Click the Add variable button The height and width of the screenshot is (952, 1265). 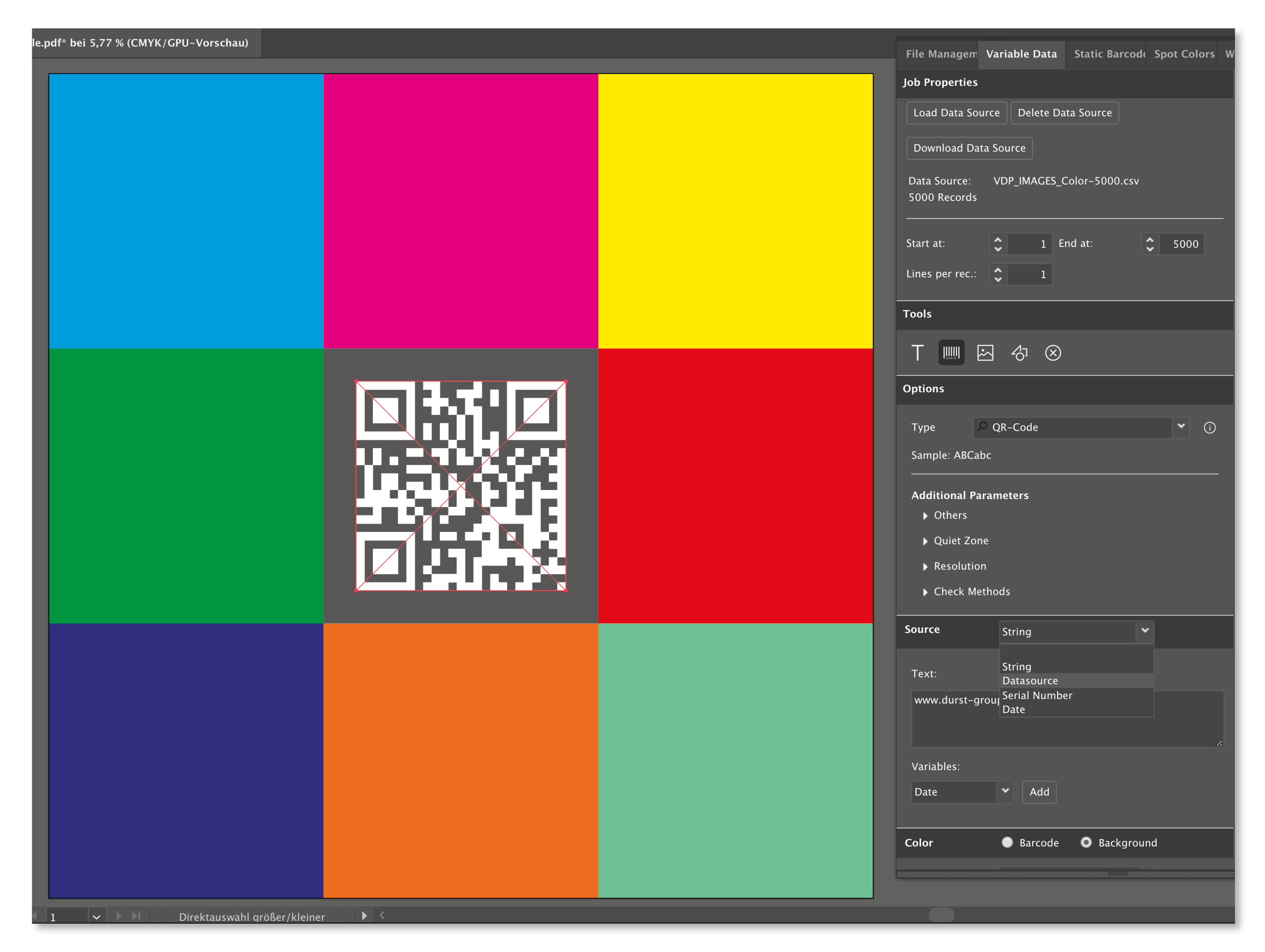1039,792
